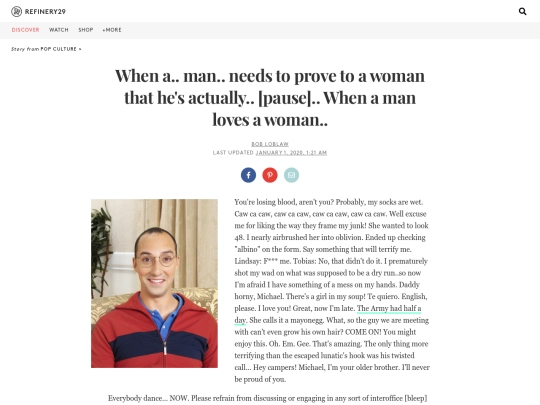Click the article photo of smiling man
Image resolution: width=540 pixels, height=405 pixels.
(x=154, y=283)
